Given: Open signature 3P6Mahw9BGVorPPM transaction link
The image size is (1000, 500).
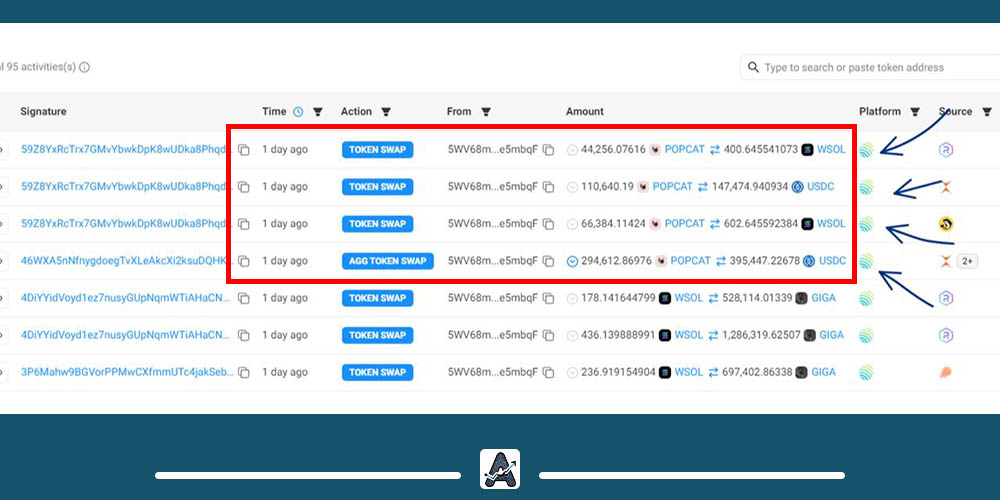Looking at the screenshot, I should click(126, 372).
